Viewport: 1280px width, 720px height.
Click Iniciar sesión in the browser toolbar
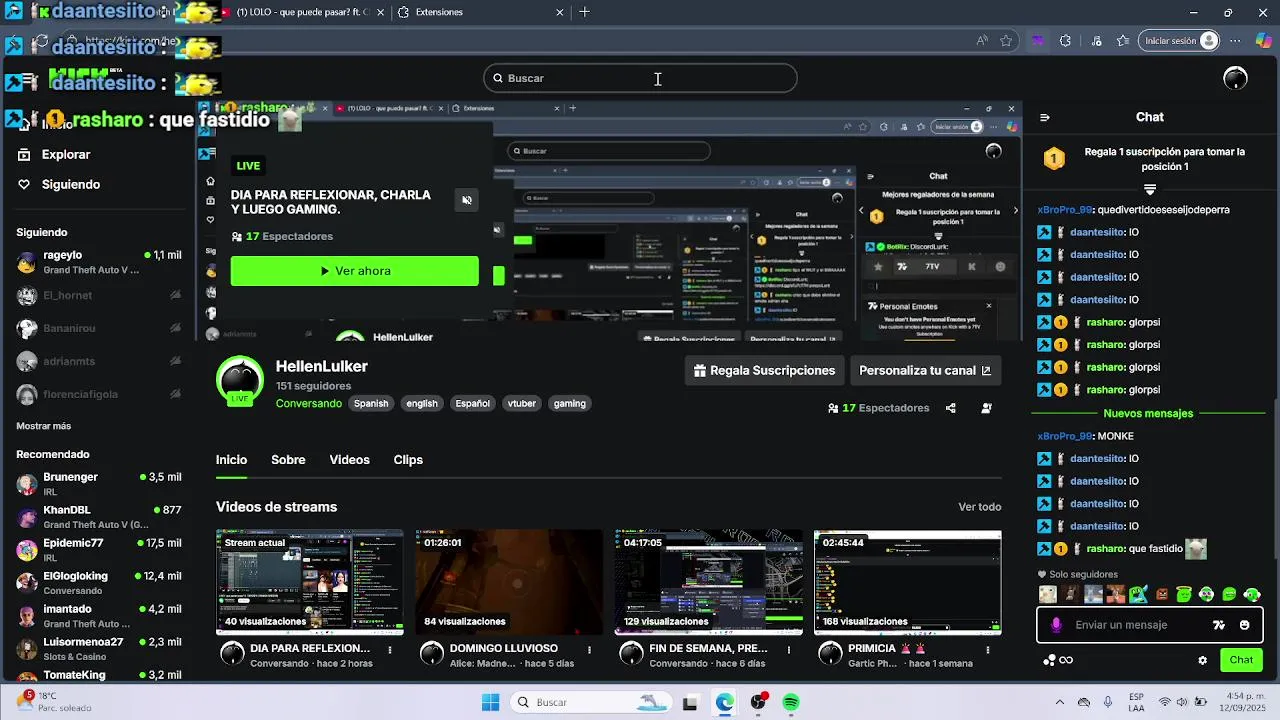point(1179,41)
